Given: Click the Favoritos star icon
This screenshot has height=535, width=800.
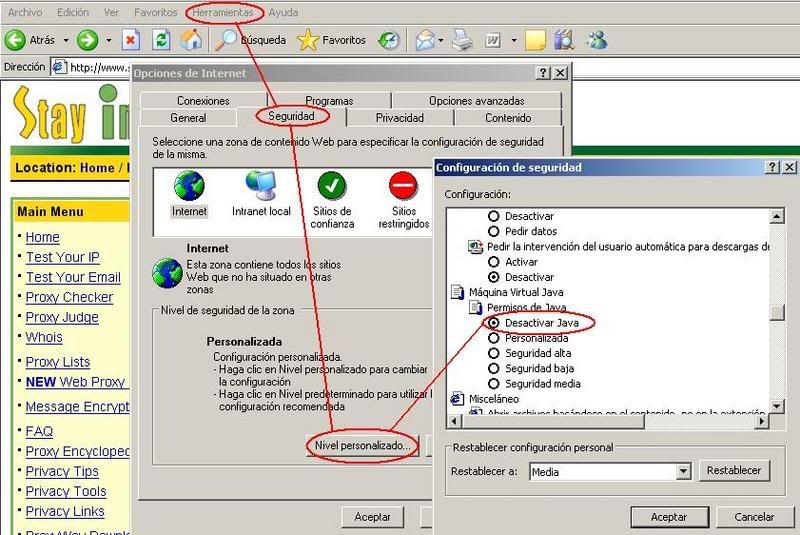Looking at the screenshot, I should pyautogui.click(x=308, y=41).
